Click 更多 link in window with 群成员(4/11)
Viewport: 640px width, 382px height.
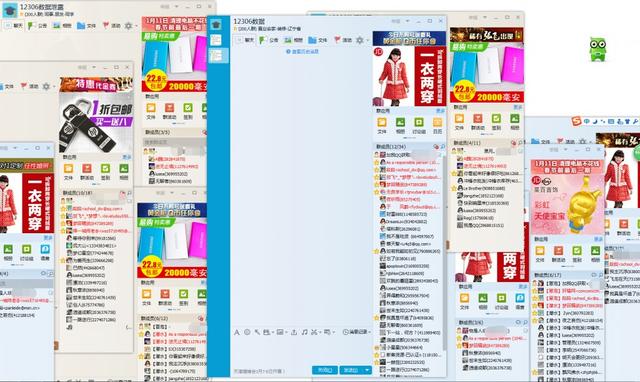coord(518,107)
